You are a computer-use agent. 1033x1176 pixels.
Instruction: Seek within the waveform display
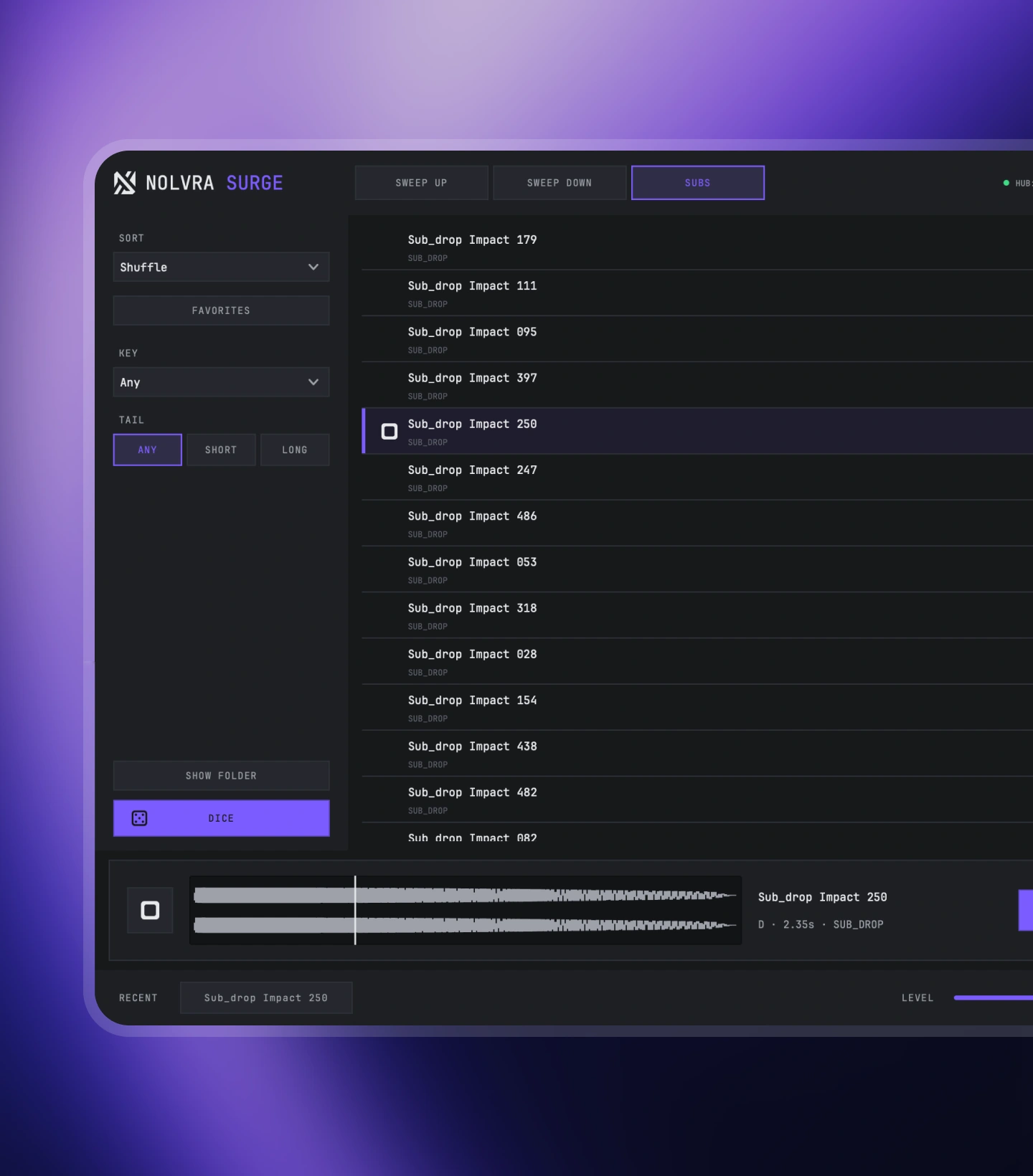(466, 910)
